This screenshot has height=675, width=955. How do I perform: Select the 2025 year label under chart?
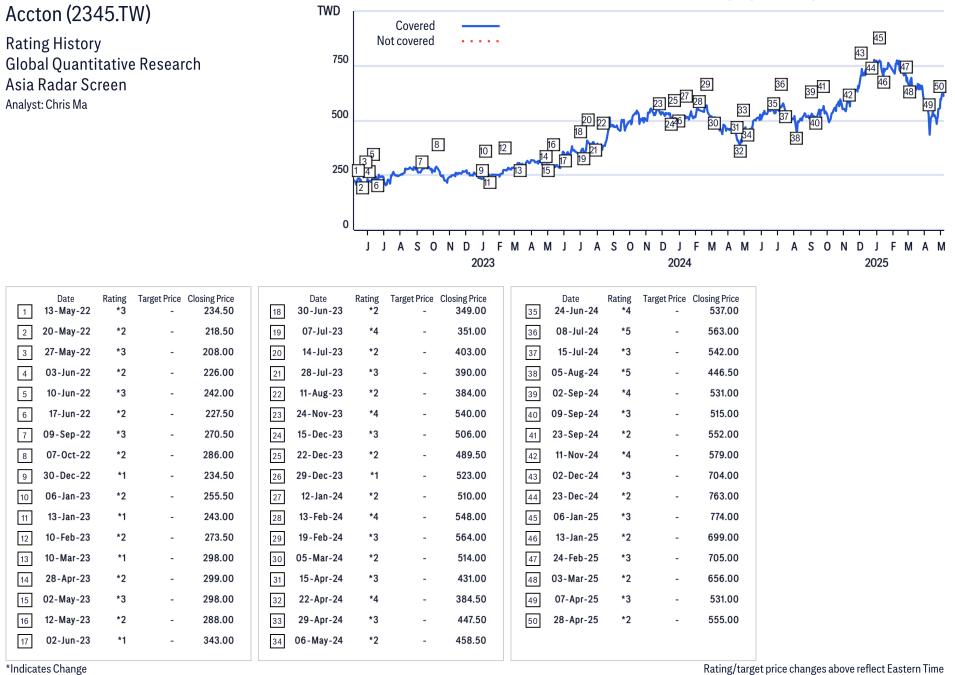pyautogui.click(x=876, y=263)
